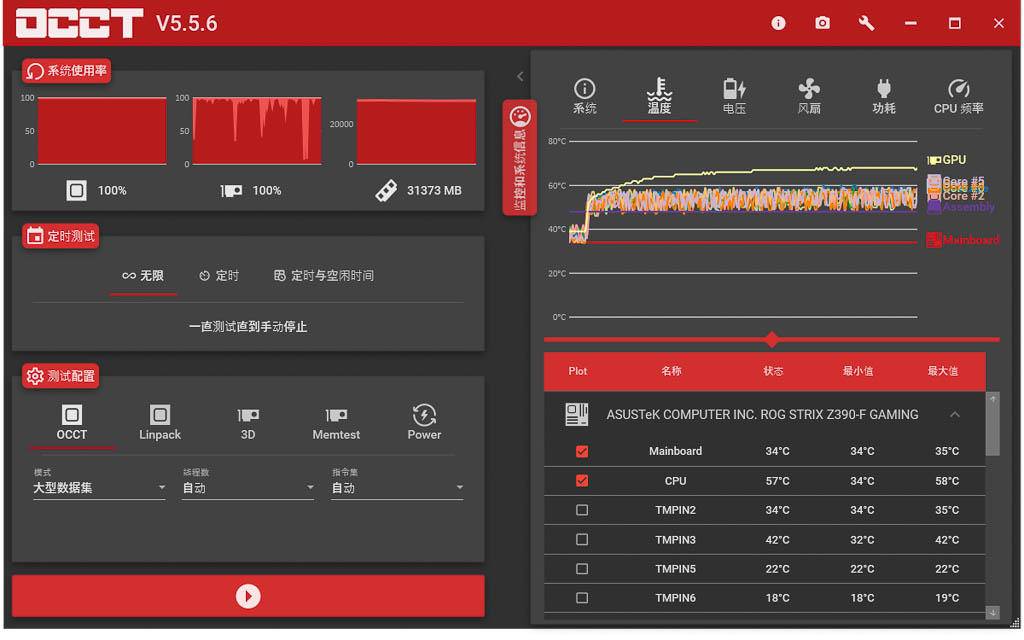Start the test with play button

(248, 596)
